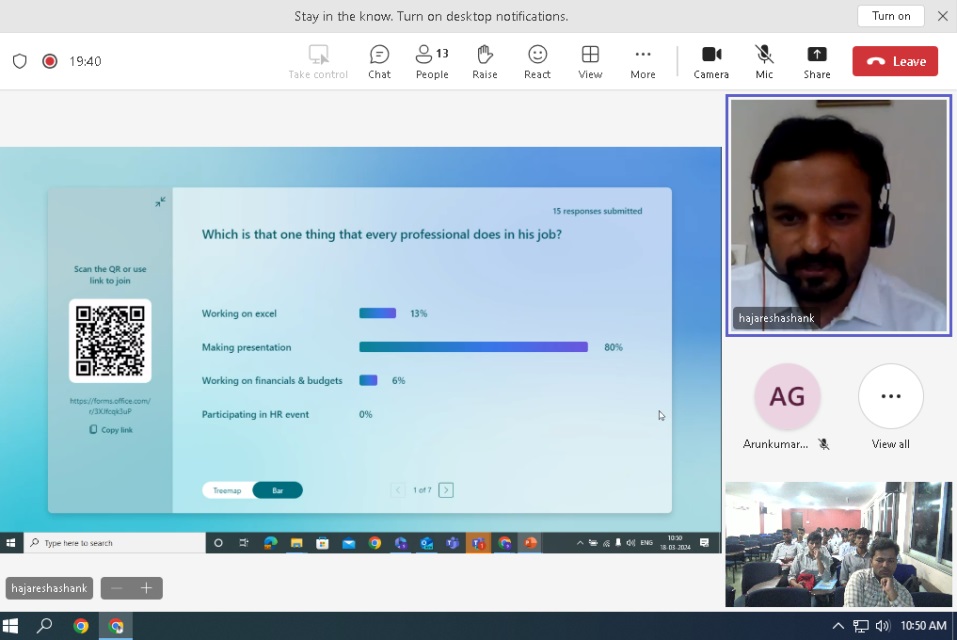The height and width of the screenshot is (640, 957).
Task: Expand bottom taskbar hidden tray icons
Action: point(838,626)
